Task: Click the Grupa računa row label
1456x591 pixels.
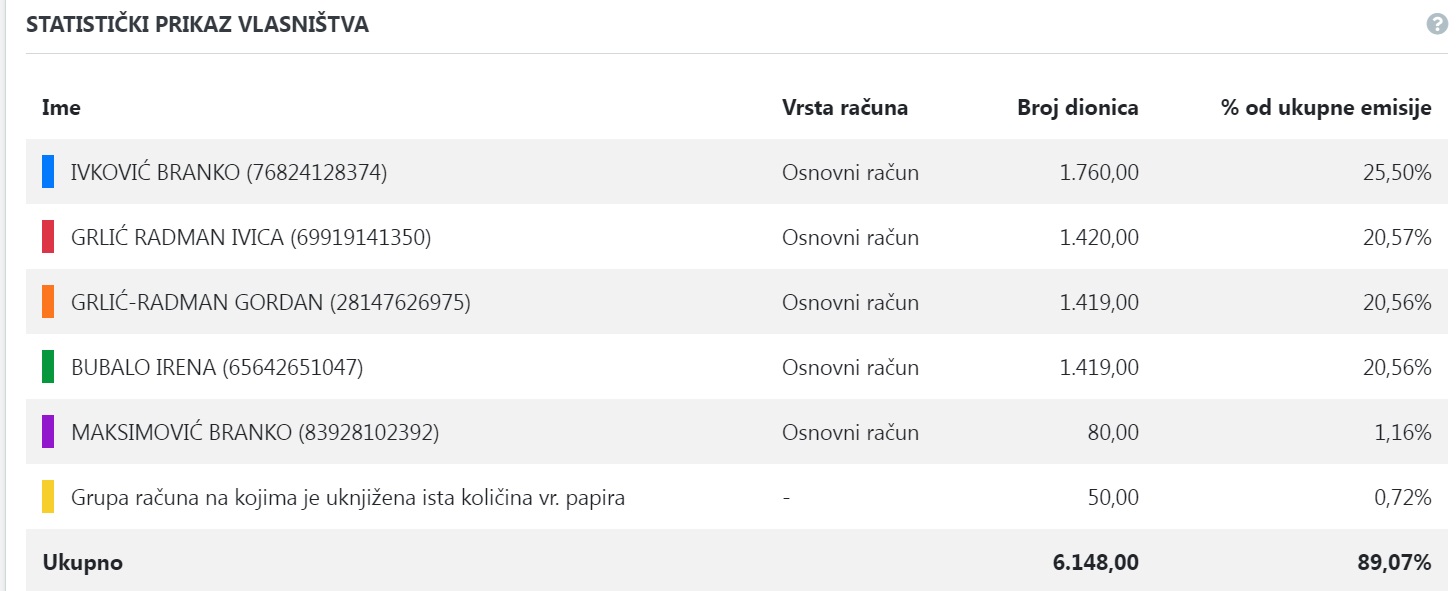Action: (x=348, y=497)
